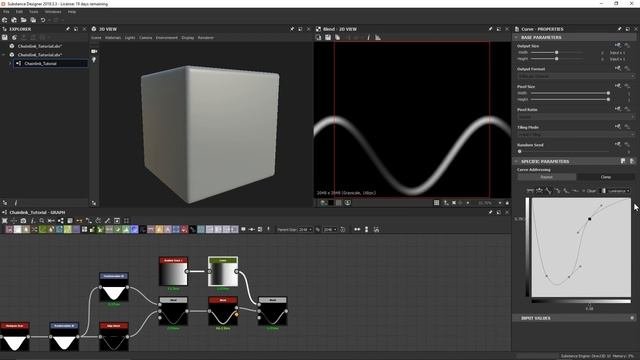This screenshot has height=360, width=640.
Task: Click the histogram icon in 2D View toolbar
Action: coord(378,38)
